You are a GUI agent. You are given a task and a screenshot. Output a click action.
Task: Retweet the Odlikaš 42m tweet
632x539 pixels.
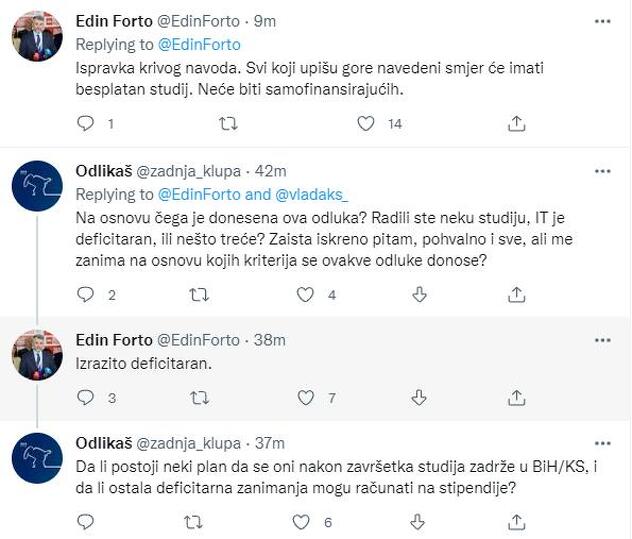(x=199, y=294)
